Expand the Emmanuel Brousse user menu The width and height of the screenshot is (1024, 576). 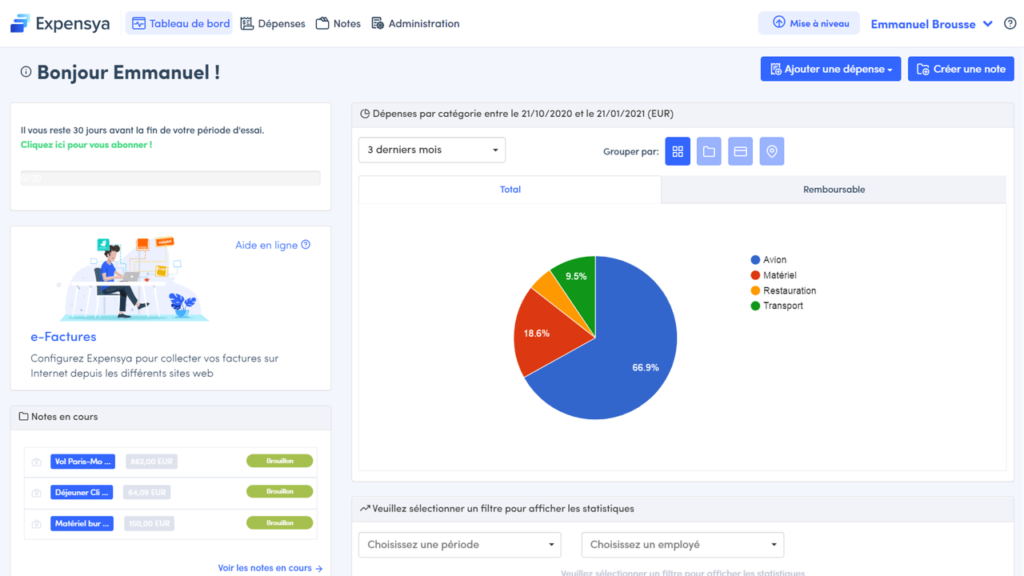pos(931,24)
